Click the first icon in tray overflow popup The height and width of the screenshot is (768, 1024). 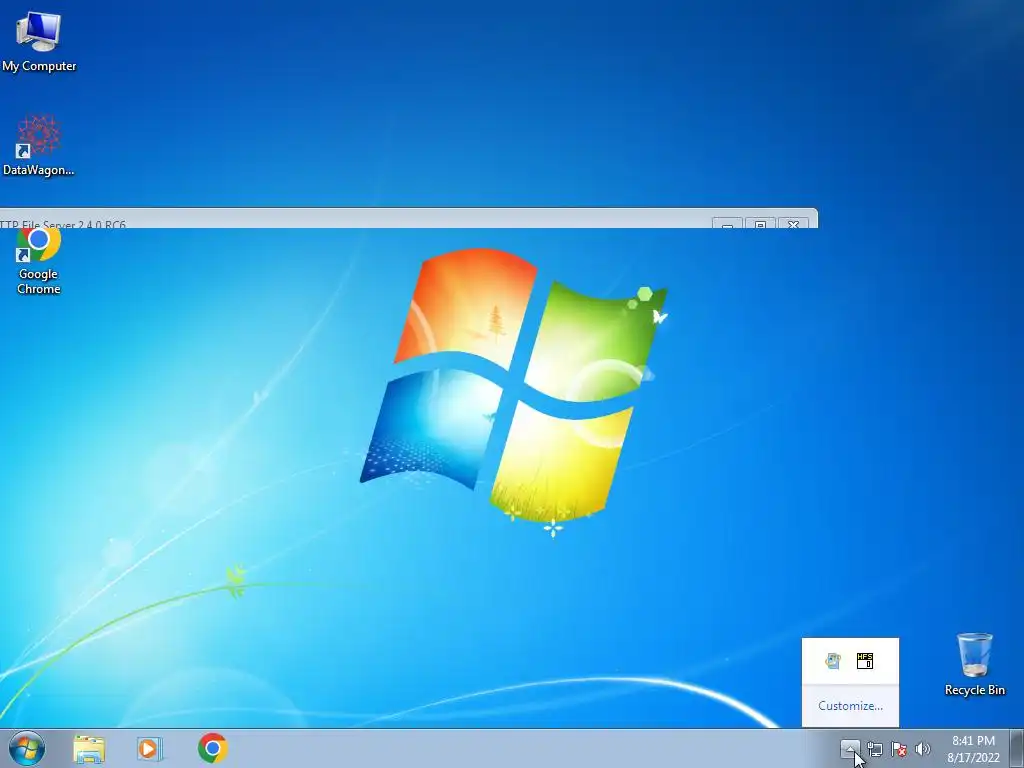point(833,661)
